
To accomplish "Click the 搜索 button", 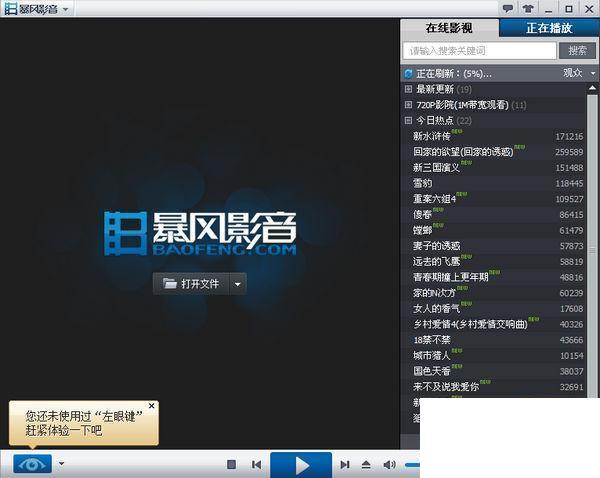I will click(x=577, y=51).
